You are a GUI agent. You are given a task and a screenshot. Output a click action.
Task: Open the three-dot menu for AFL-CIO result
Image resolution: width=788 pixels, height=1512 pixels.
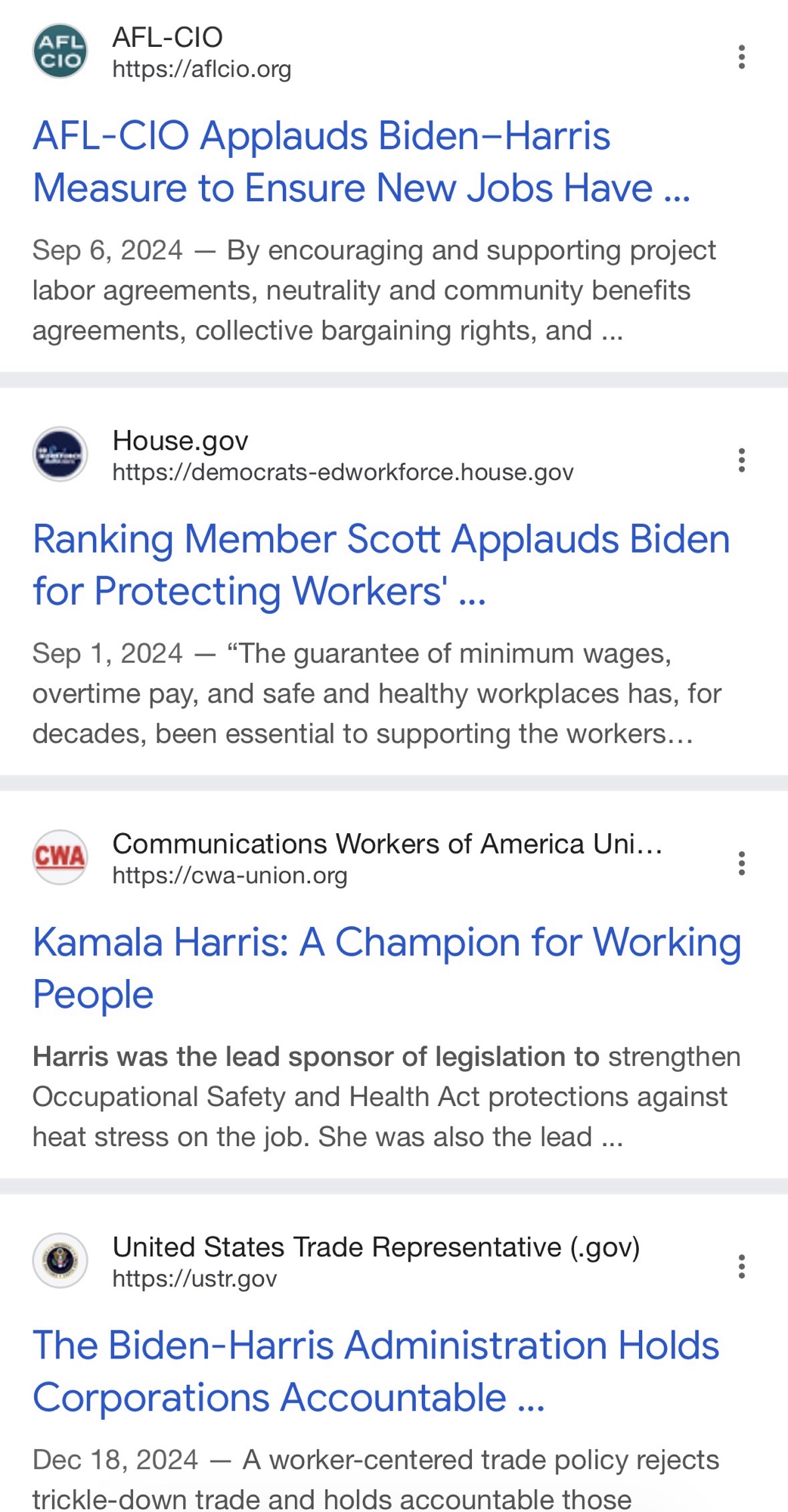click(x=741, y=57)
